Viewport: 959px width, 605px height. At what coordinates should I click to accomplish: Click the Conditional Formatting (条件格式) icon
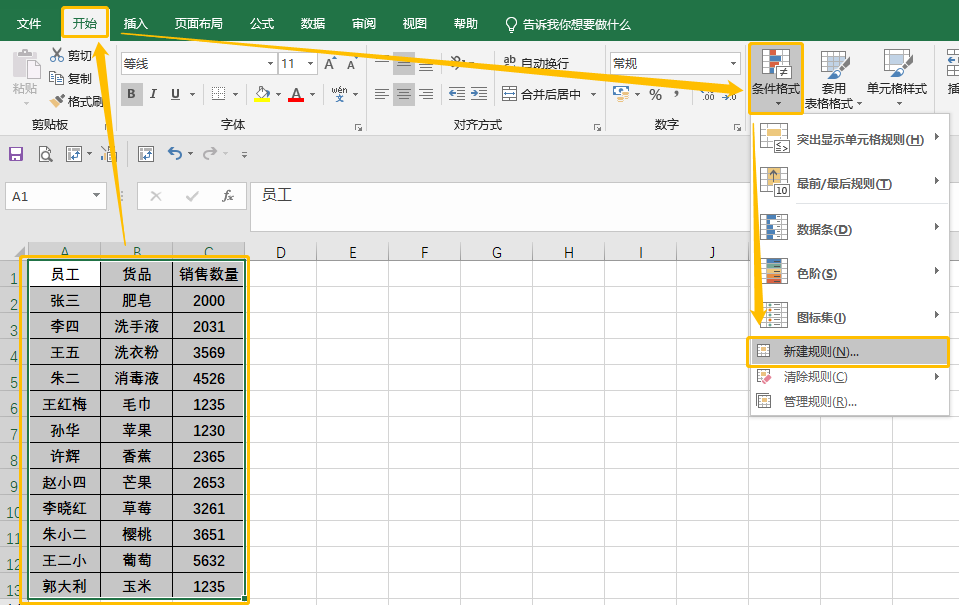[776, 63]
